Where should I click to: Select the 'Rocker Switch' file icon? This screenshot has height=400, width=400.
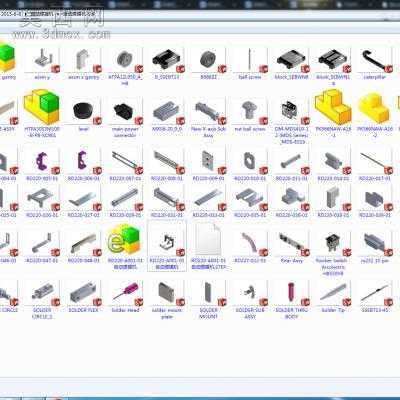point(333,243)
